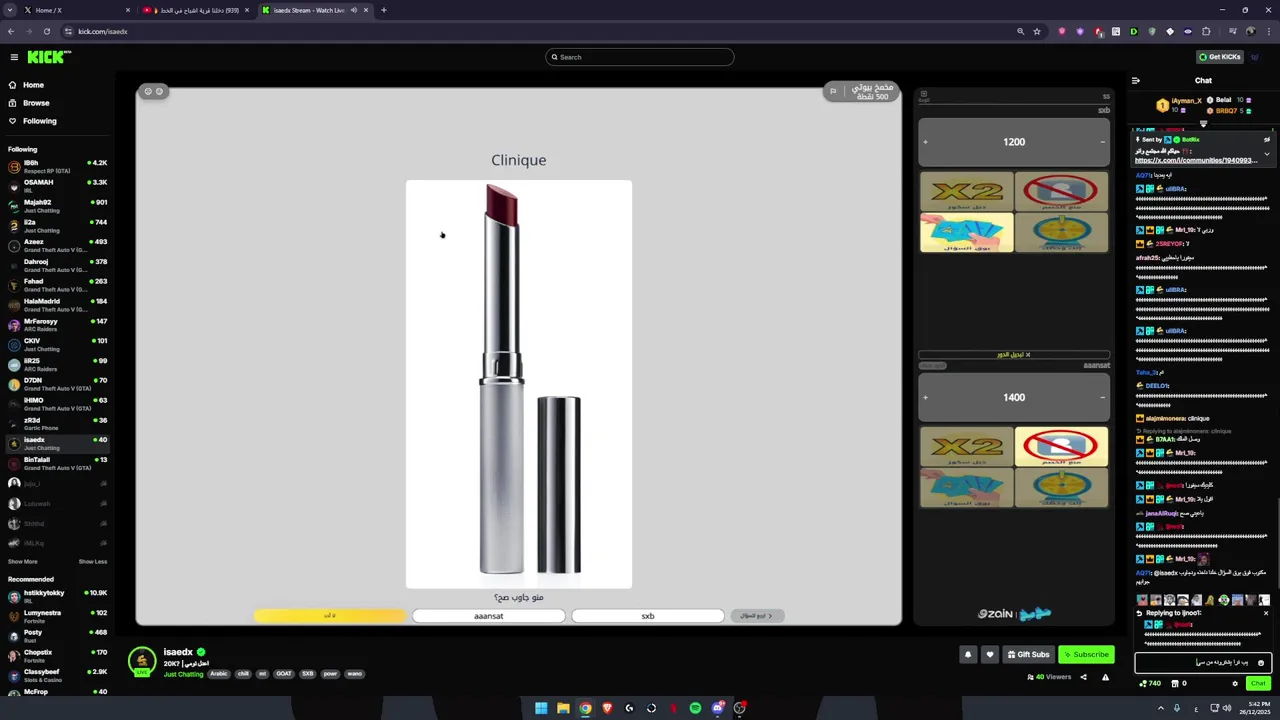Click the bell notification button under the stream
1280x720 pixels.
click(967, 654)
